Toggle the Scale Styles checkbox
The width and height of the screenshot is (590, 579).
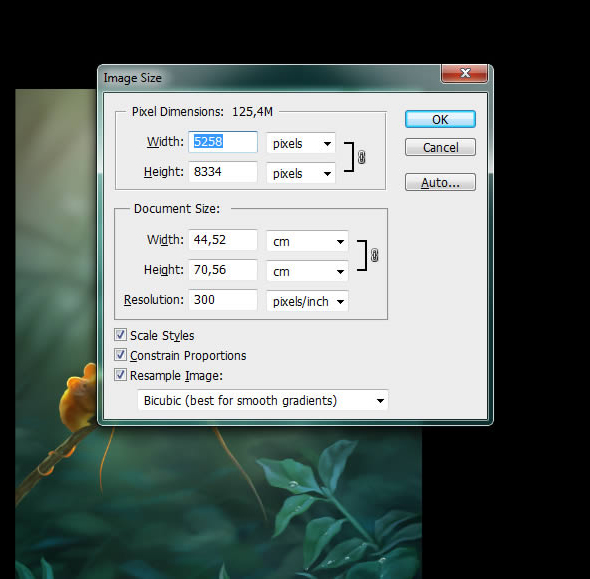point(120,335)
